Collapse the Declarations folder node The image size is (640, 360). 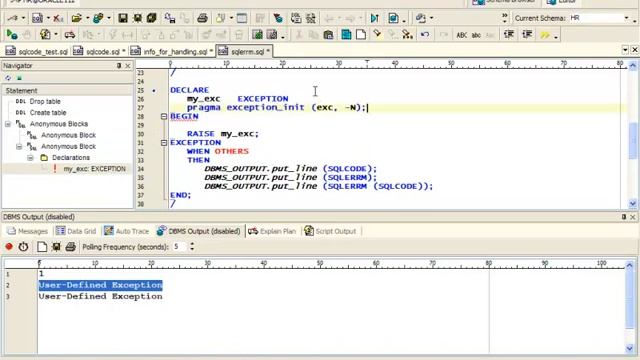pyautogui.click(x=31, y=158)
